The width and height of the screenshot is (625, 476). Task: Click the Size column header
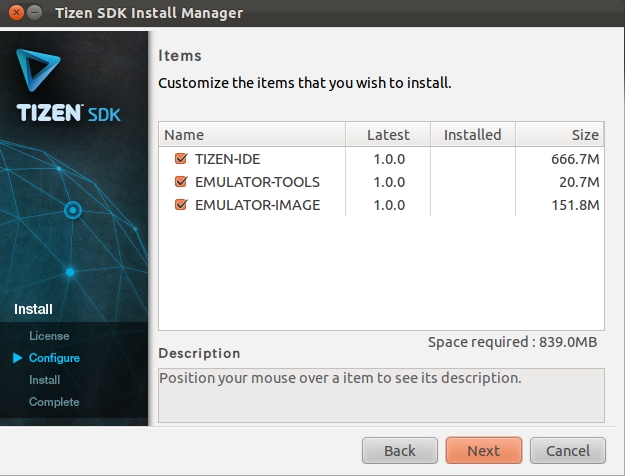[560, 135]
